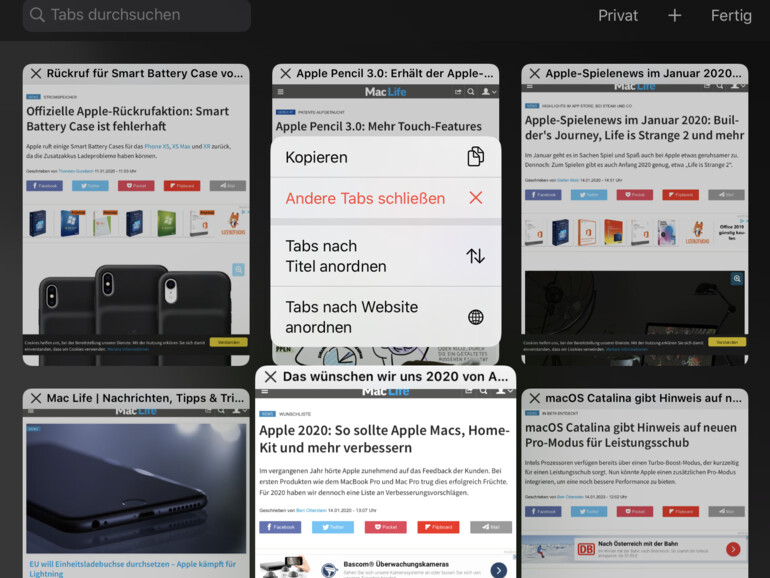
Task: Close the Mac Life Nachrichten tab
Action: coord(36,398)
